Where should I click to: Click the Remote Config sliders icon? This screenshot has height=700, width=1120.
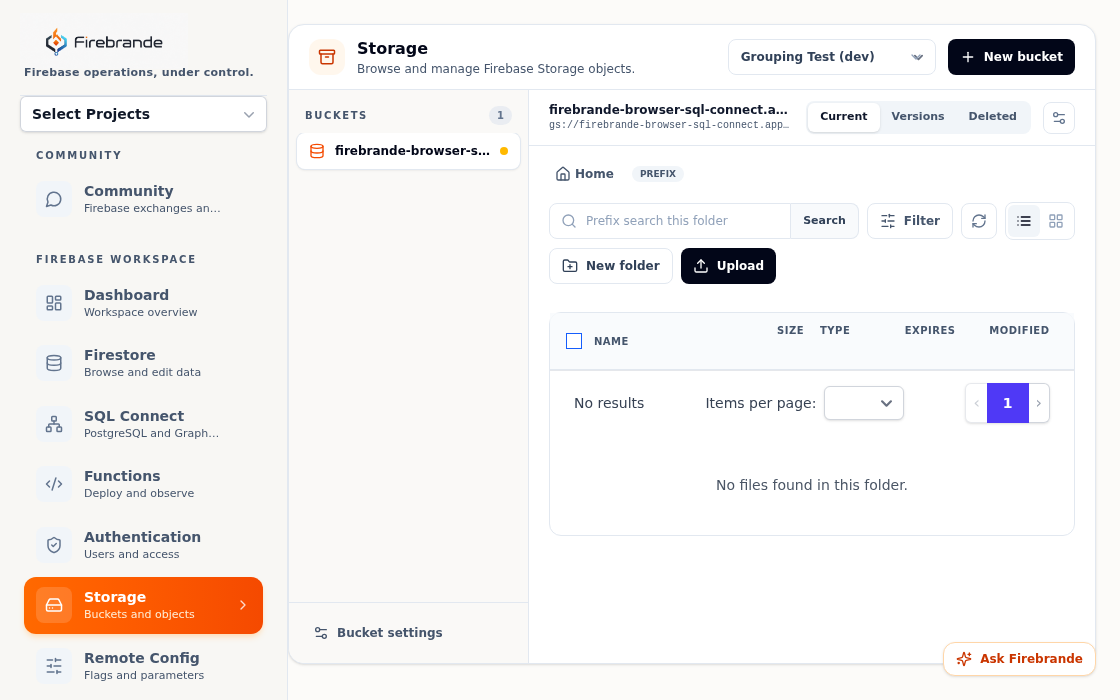tap(54, 666)
